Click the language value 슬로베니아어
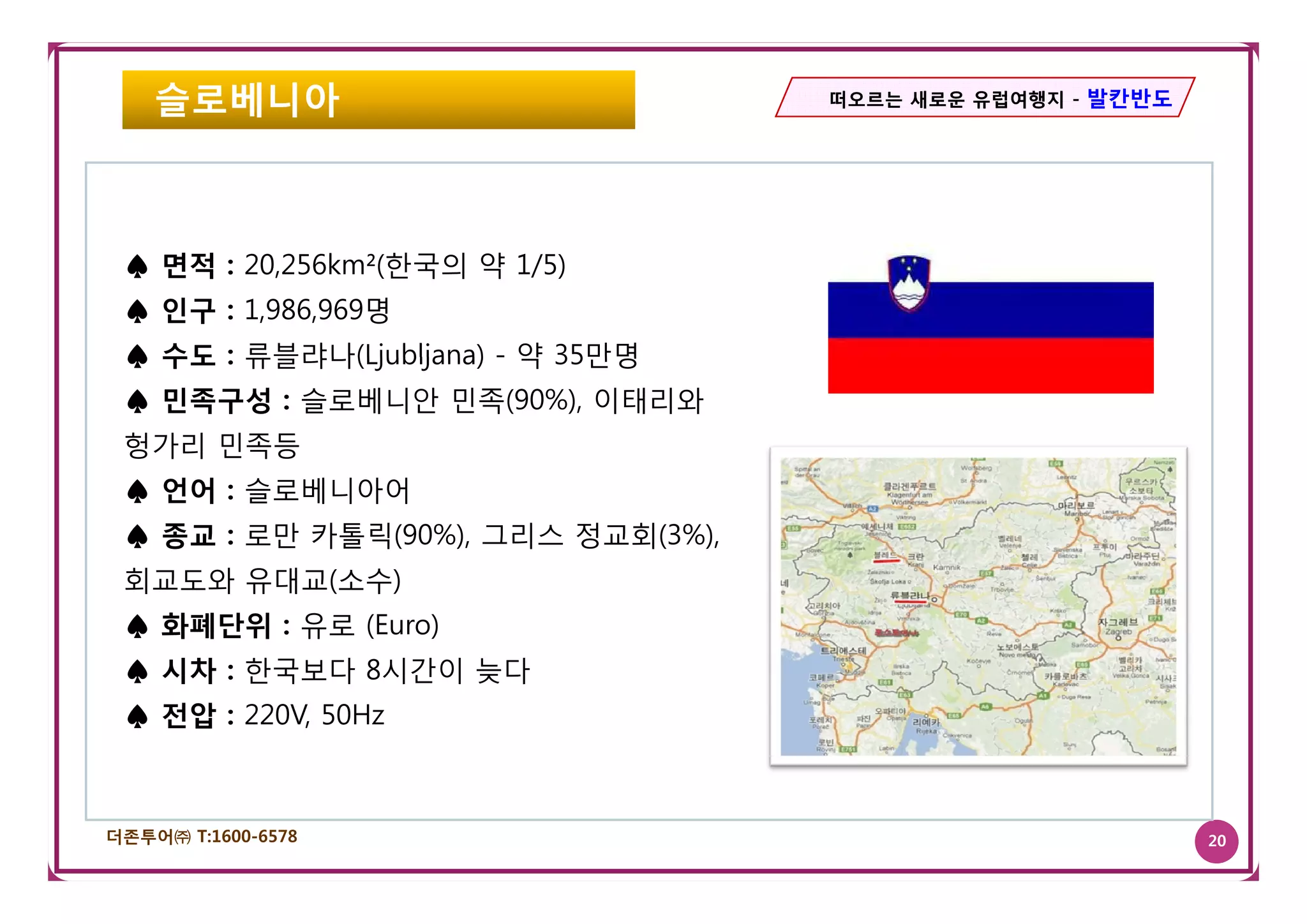 [327, 490]
